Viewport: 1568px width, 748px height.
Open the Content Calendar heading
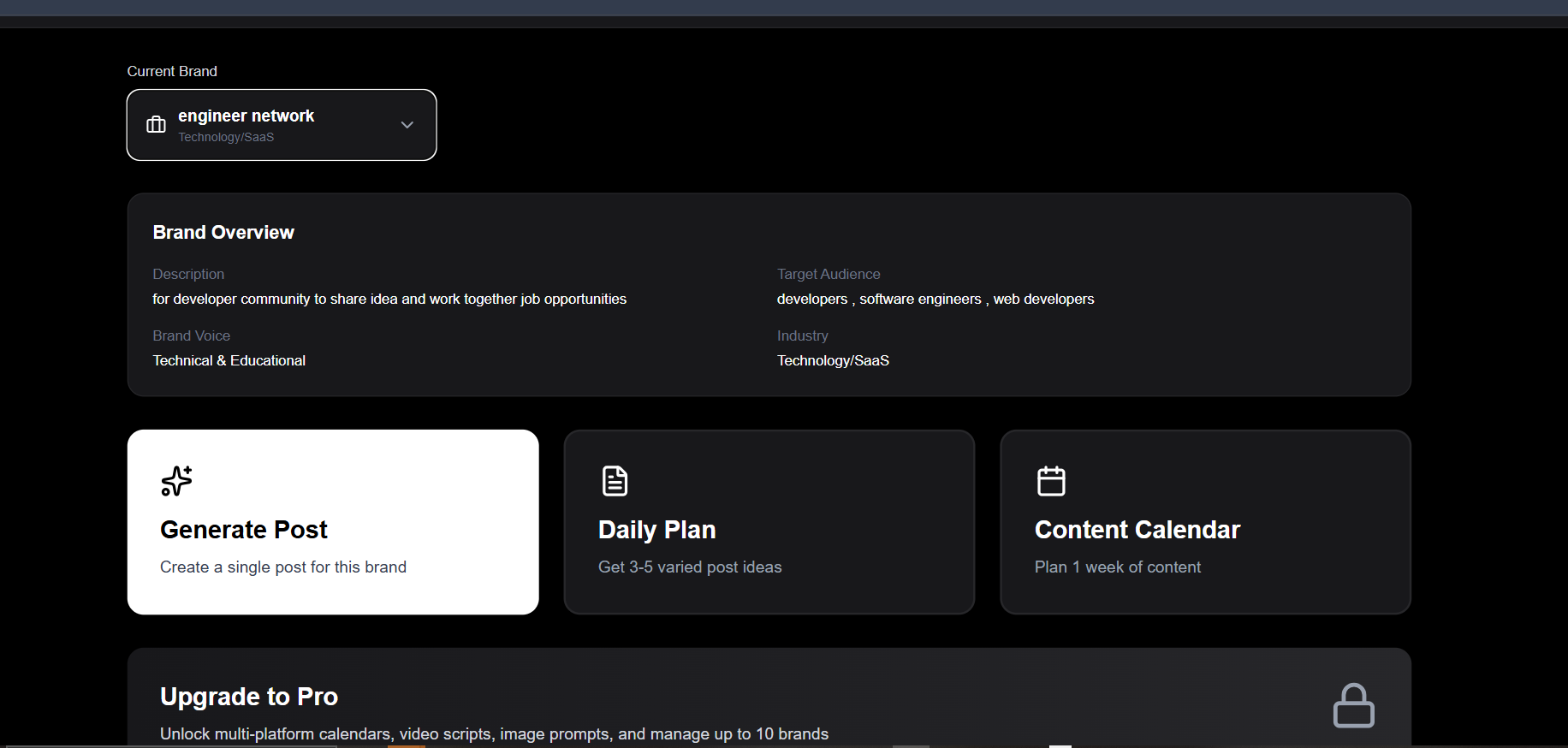point(1137,530)
